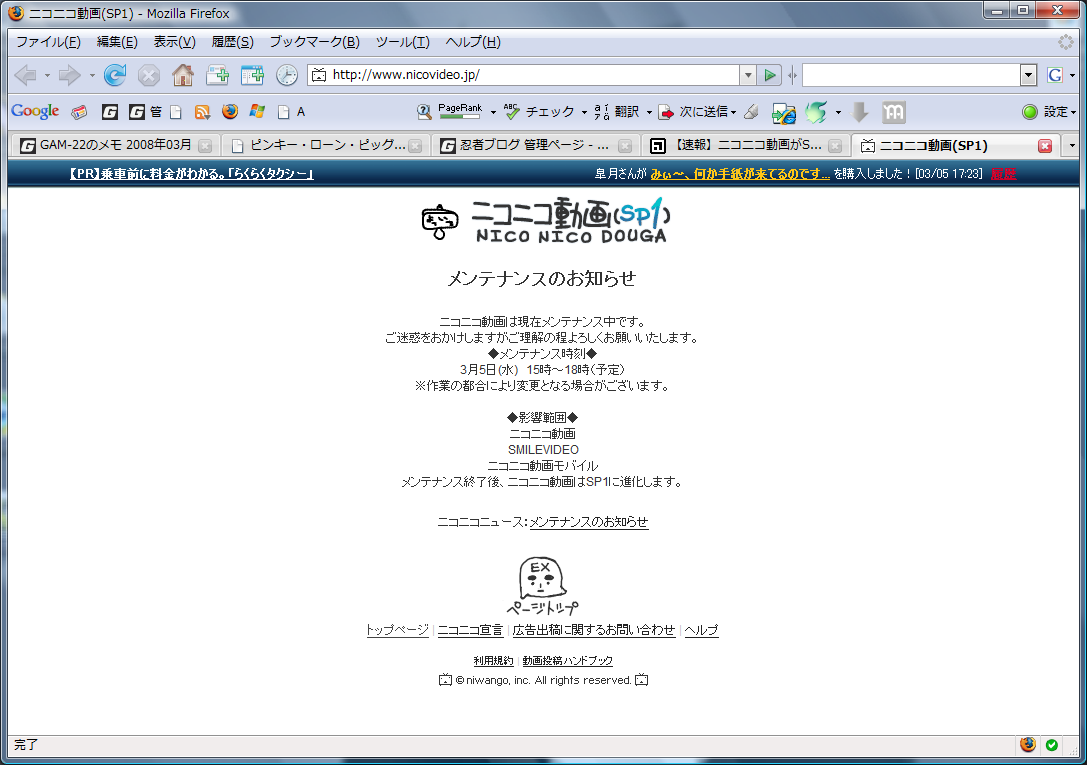Click the Send to button

click(x=693, y=112)
